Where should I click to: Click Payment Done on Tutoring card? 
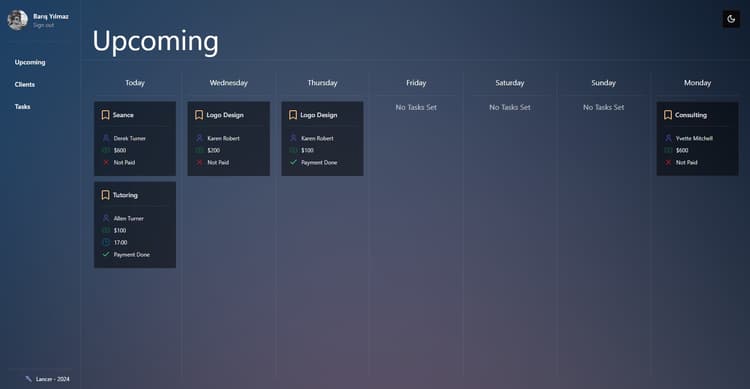click(x=132, y=255)
